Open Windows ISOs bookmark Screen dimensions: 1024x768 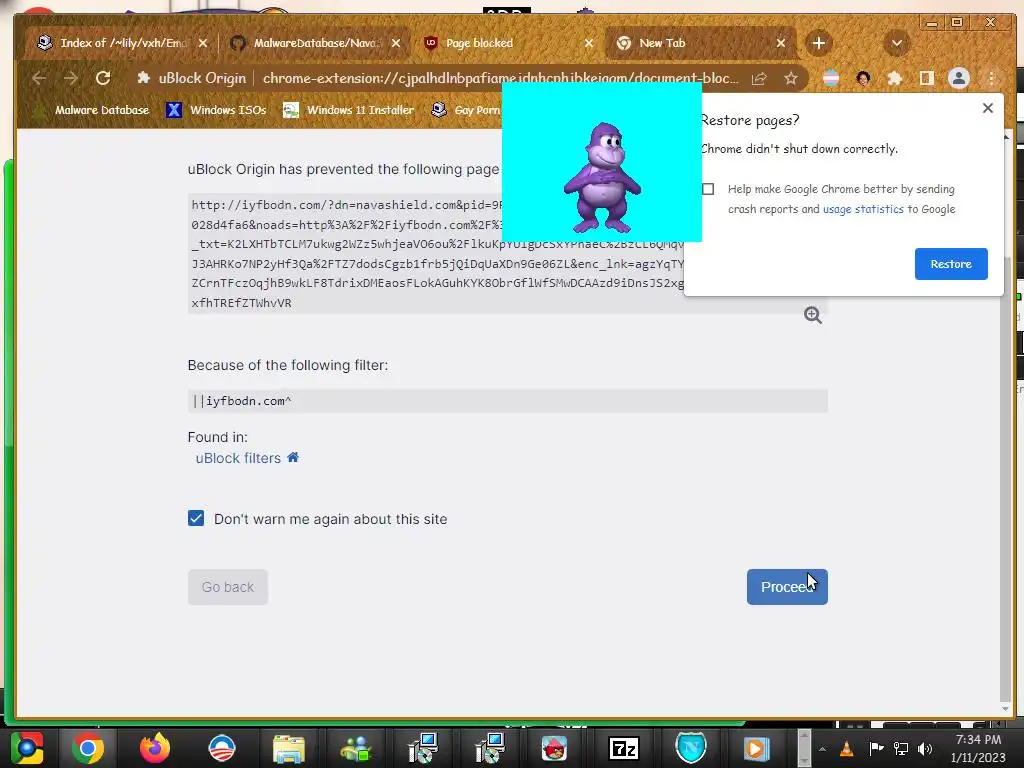[x=217, y=110]
